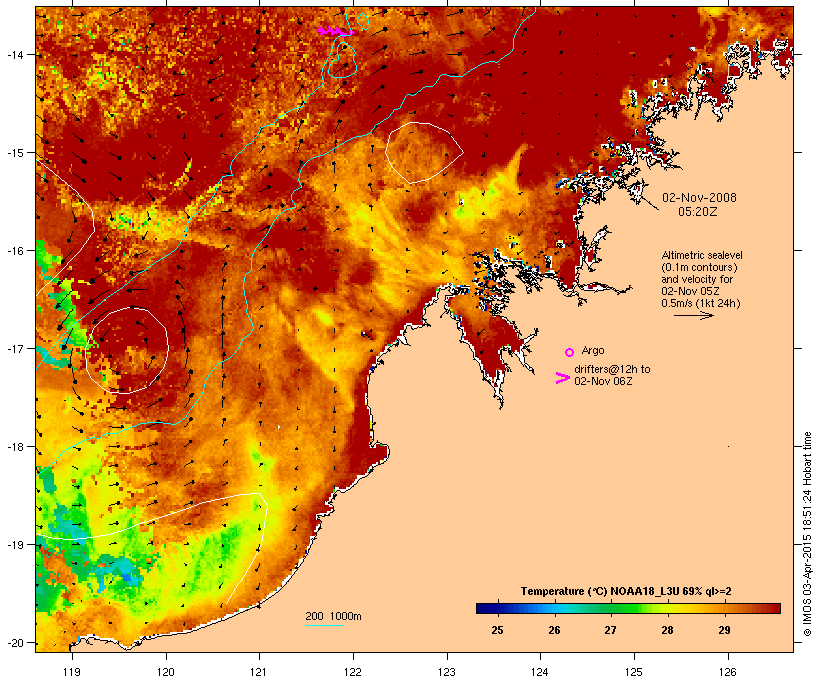Click the magenta drifter track near 122 longitude
Viewport: 820px width, 680px height.
point(335,31)
